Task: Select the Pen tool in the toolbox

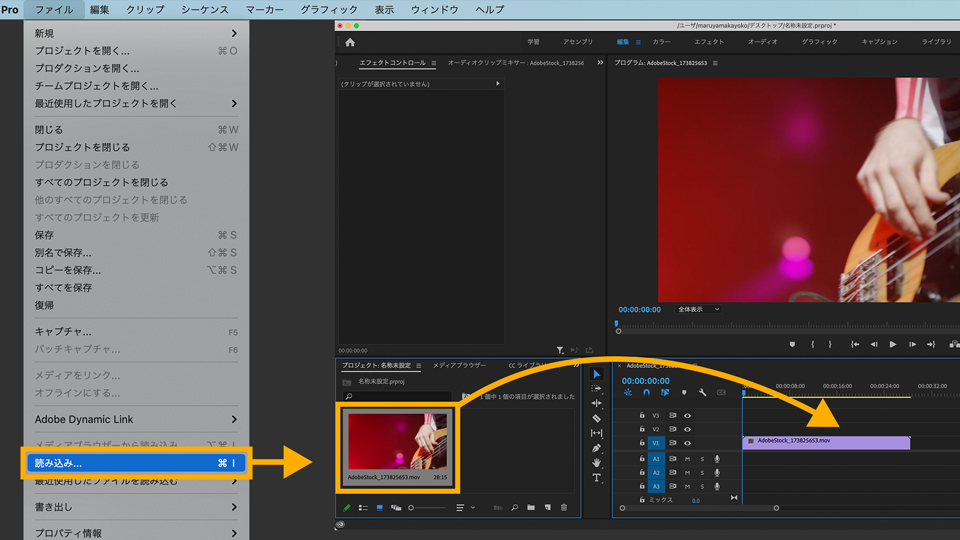Action: (597, 448)
